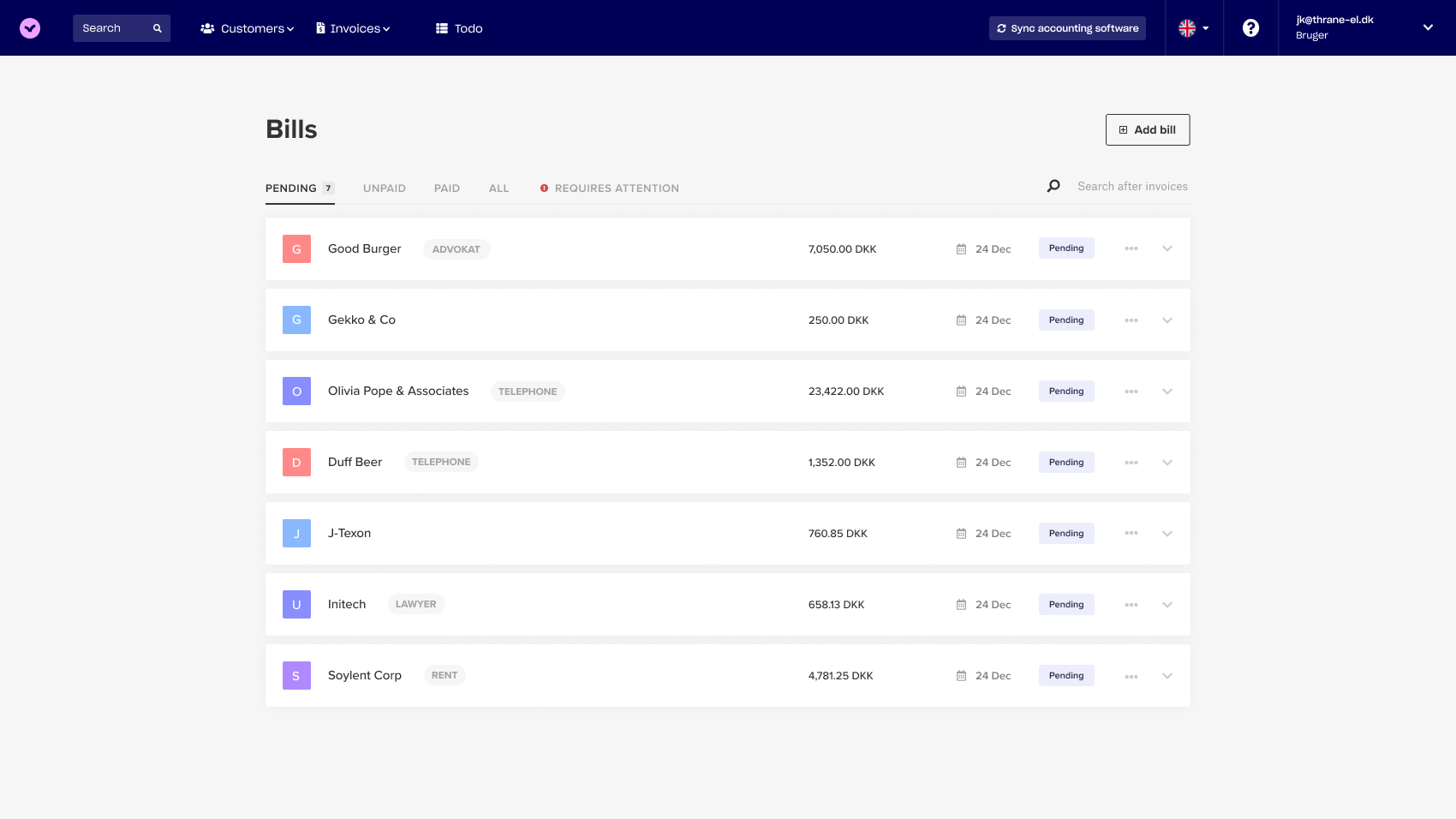Expand the Soylent Corp bill details
This screenshot has width=1456, height=819.
click(1167, 675)
